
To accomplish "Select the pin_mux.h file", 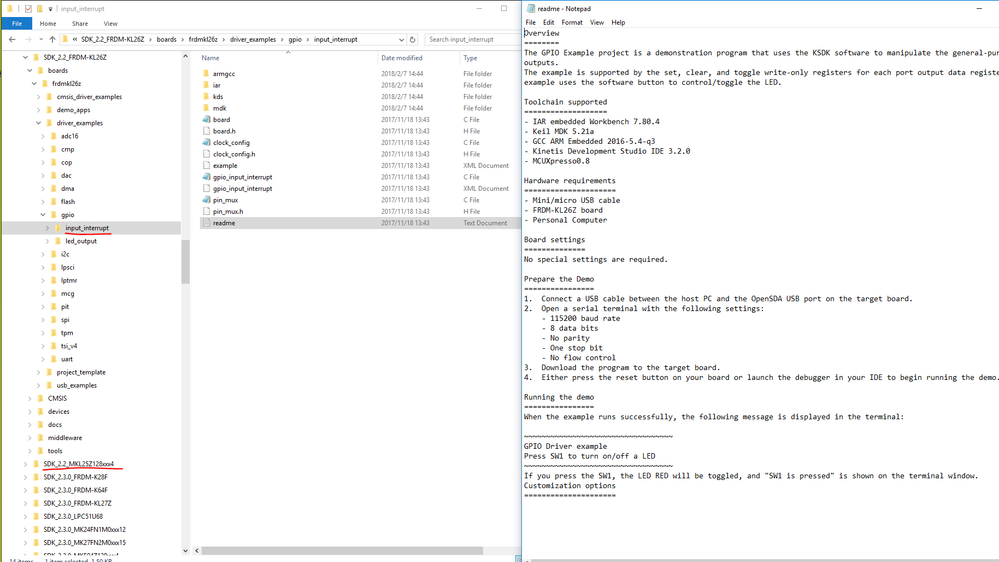I will pyautogui.click(x=227, y=212).
